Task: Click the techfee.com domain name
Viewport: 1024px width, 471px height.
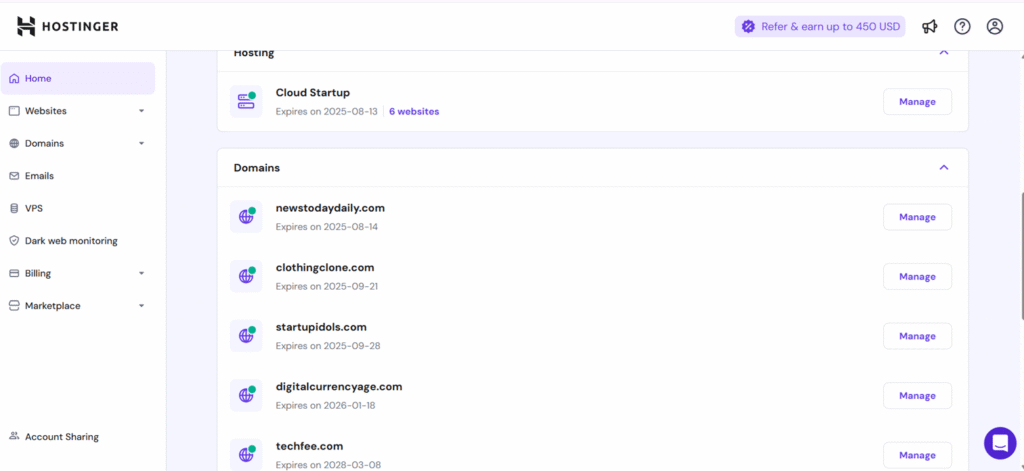Action: (x=310, y=446)
